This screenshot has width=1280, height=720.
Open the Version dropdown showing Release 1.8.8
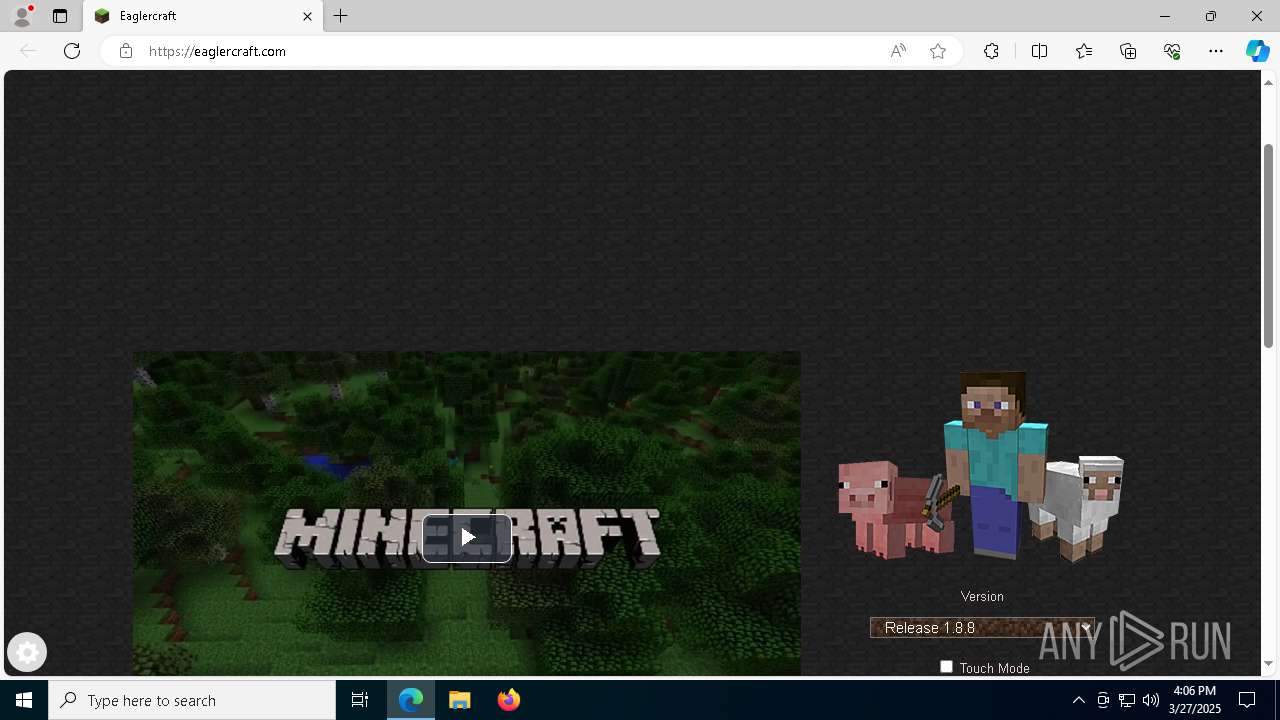click(982, 628)
